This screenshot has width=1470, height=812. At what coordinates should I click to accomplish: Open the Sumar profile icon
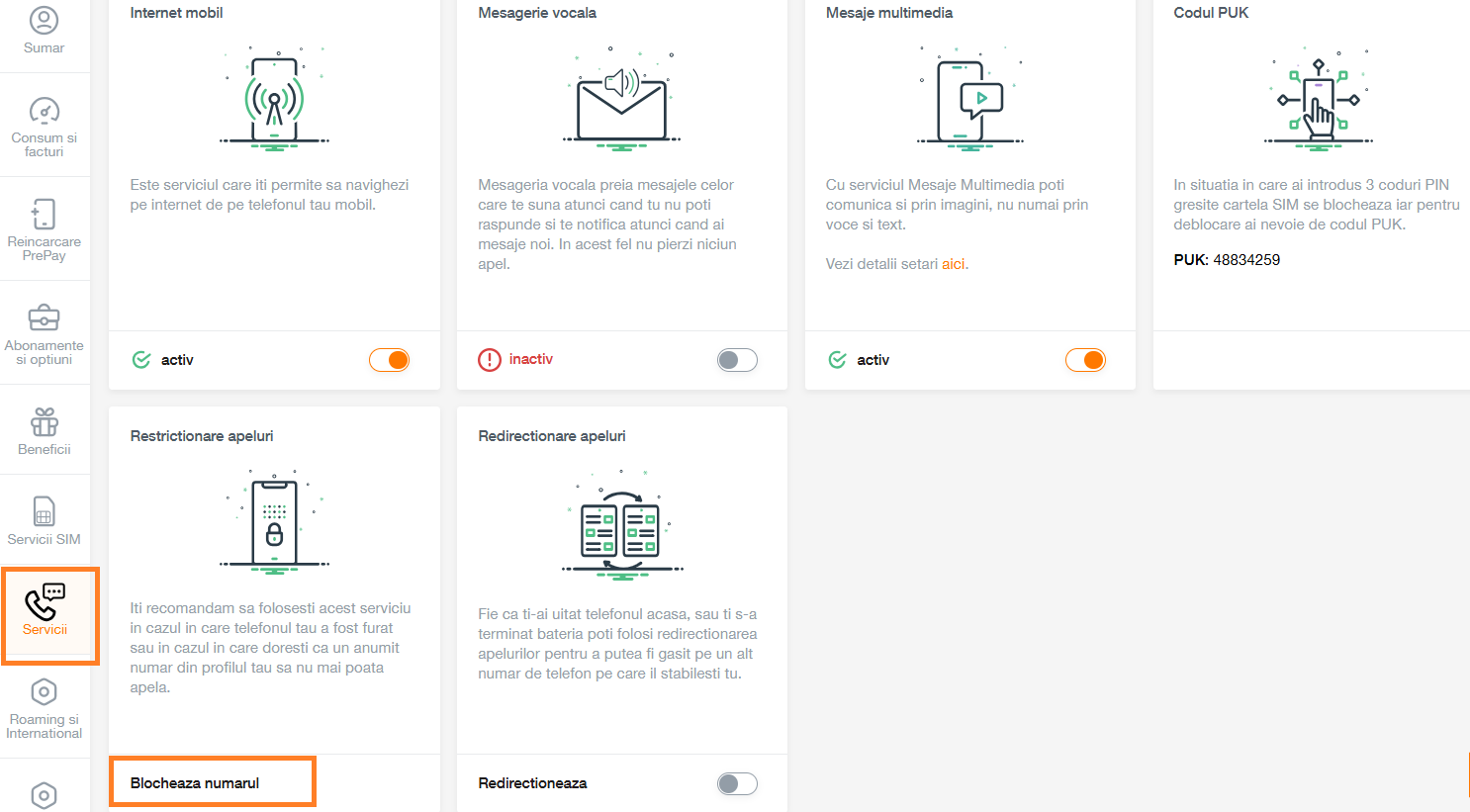(x=44, y=20)
